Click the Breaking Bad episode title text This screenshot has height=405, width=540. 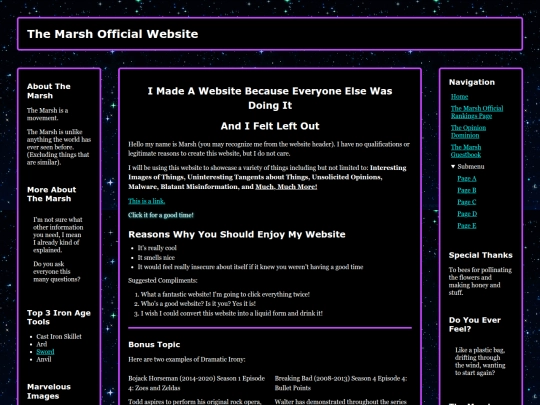point(341,383)
